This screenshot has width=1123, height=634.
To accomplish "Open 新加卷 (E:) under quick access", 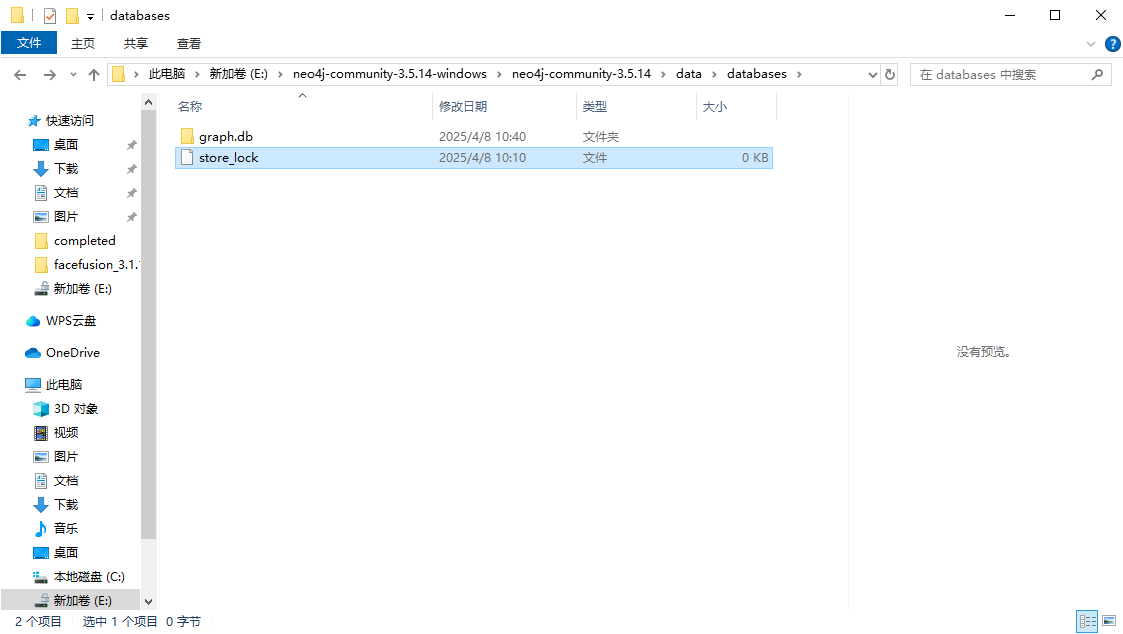I will click(82, 289).
